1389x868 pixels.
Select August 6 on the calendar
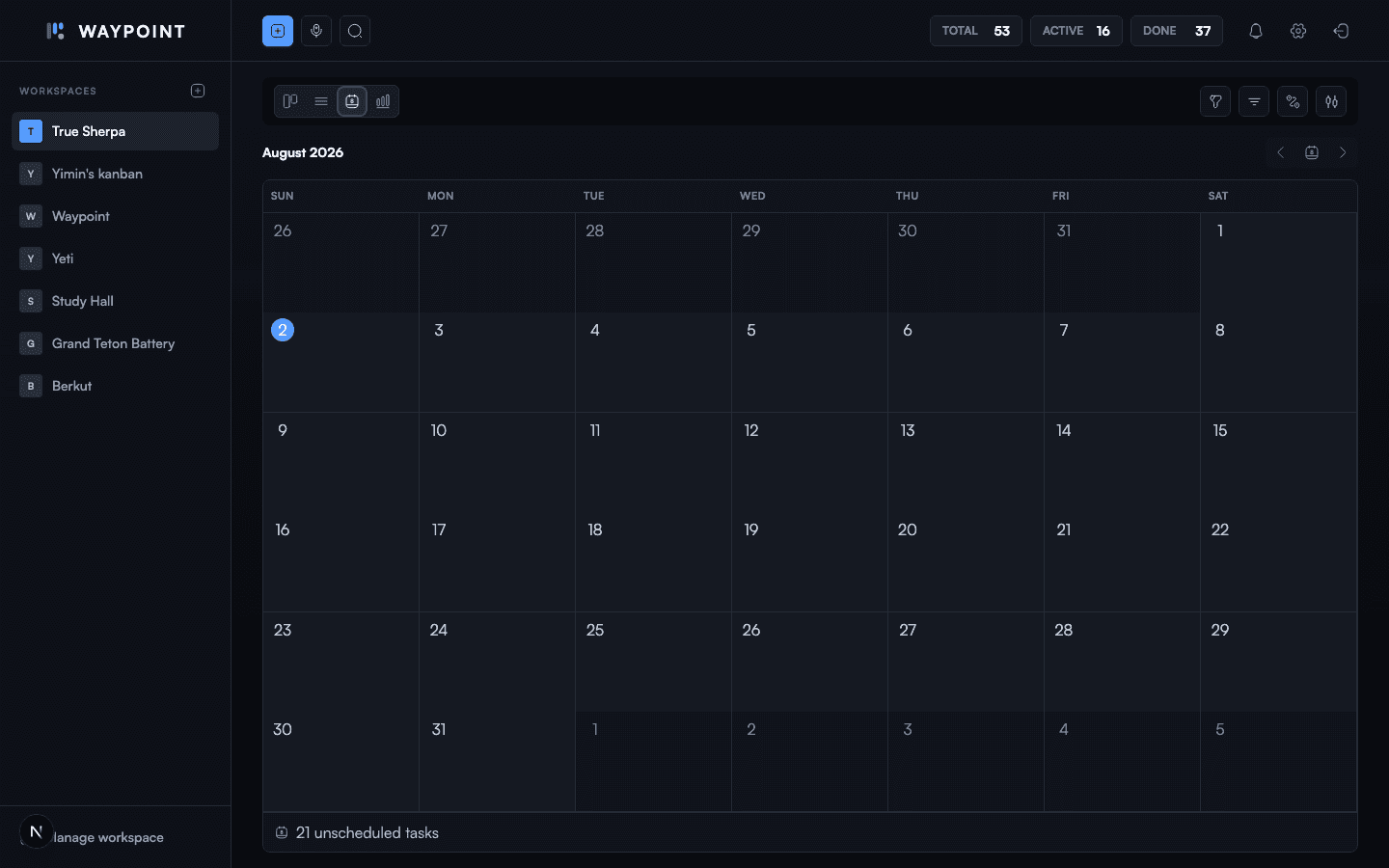[966, 363]
